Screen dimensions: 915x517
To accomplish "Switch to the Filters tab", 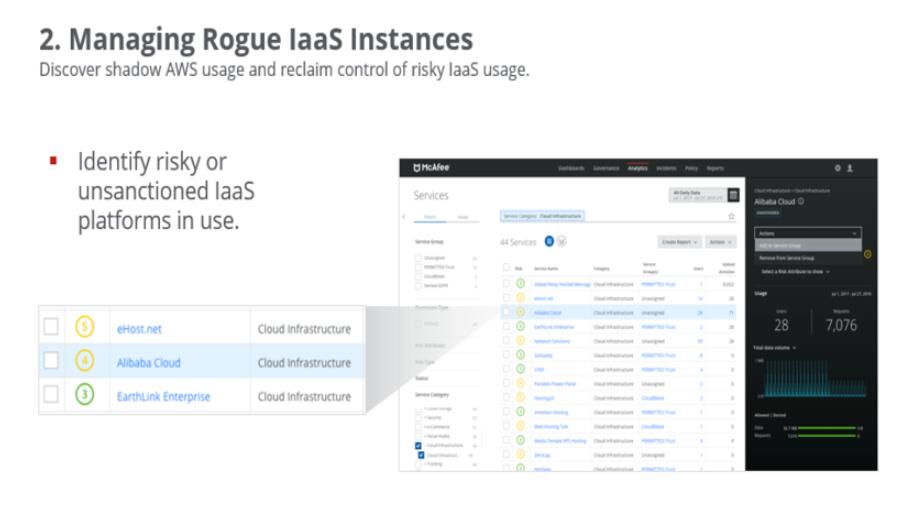I will (430, 217).
